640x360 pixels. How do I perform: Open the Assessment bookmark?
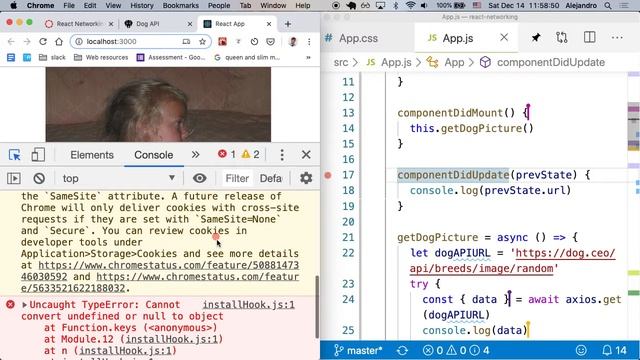coord(171,57)
